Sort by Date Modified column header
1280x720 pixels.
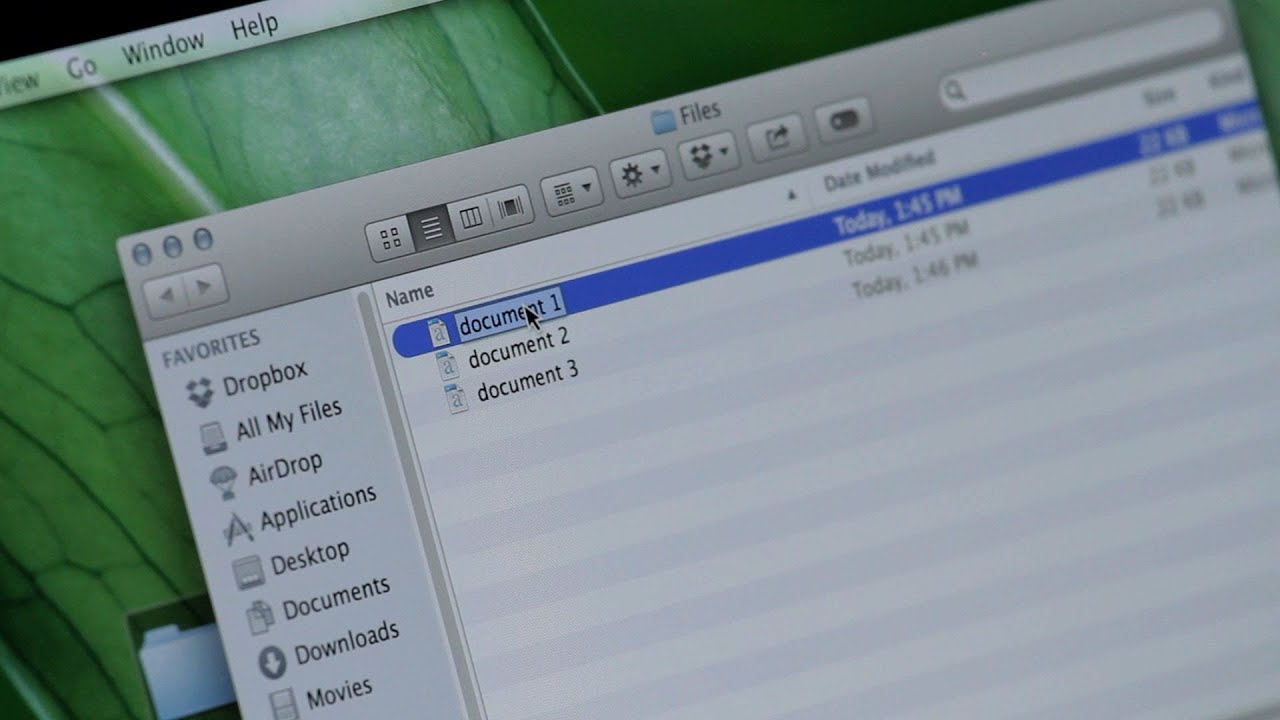[x=879, y=170]
